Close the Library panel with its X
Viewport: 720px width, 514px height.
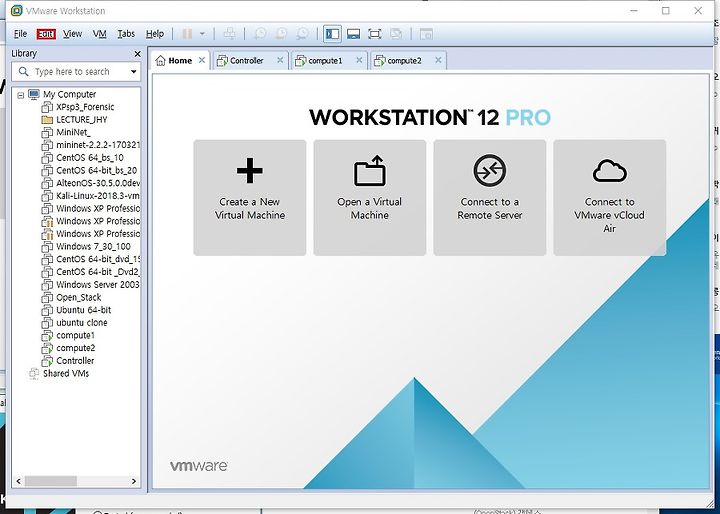[137, 54]
